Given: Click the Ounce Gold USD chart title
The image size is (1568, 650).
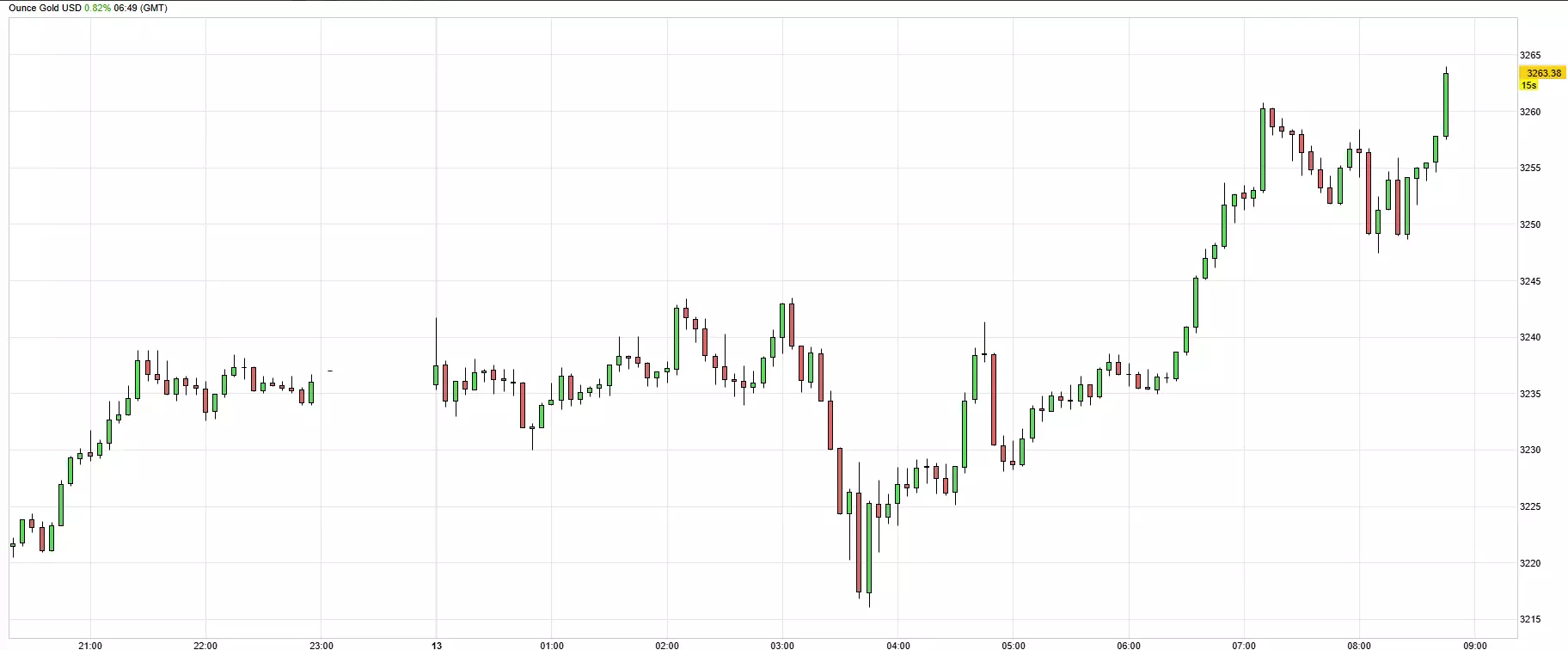Looking at the screenshot, I should pos(45,8).
